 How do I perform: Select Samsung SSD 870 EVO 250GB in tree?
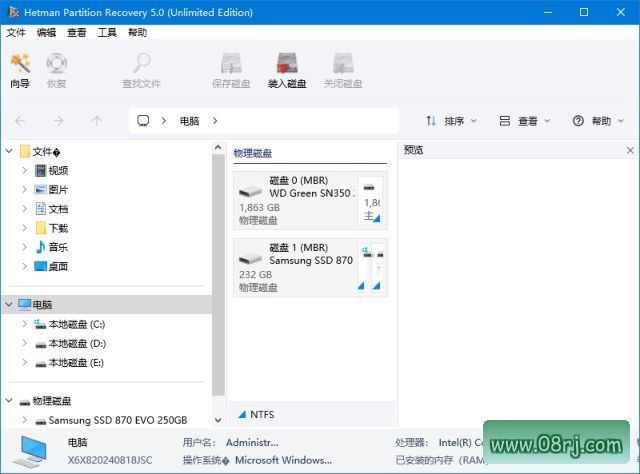tap(111, 420)
